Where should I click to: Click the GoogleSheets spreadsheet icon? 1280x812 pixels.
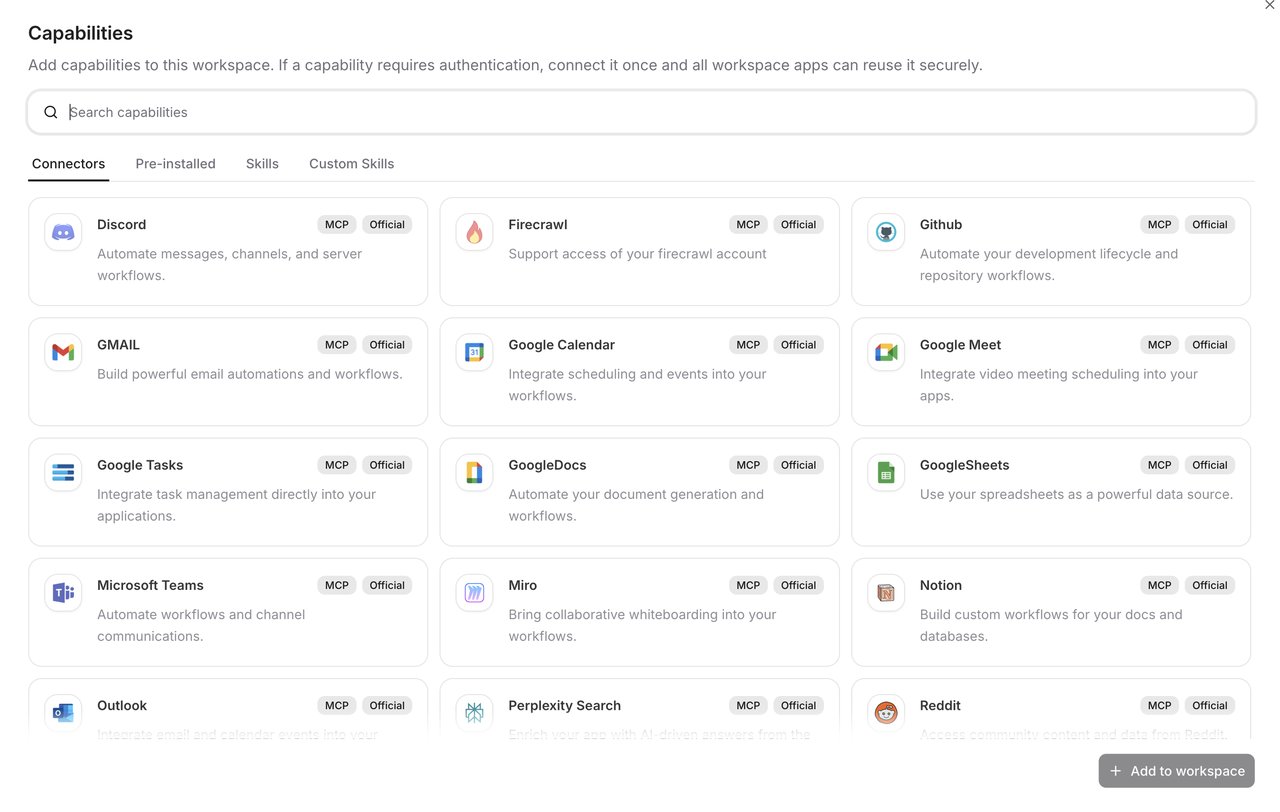point(886,472)
